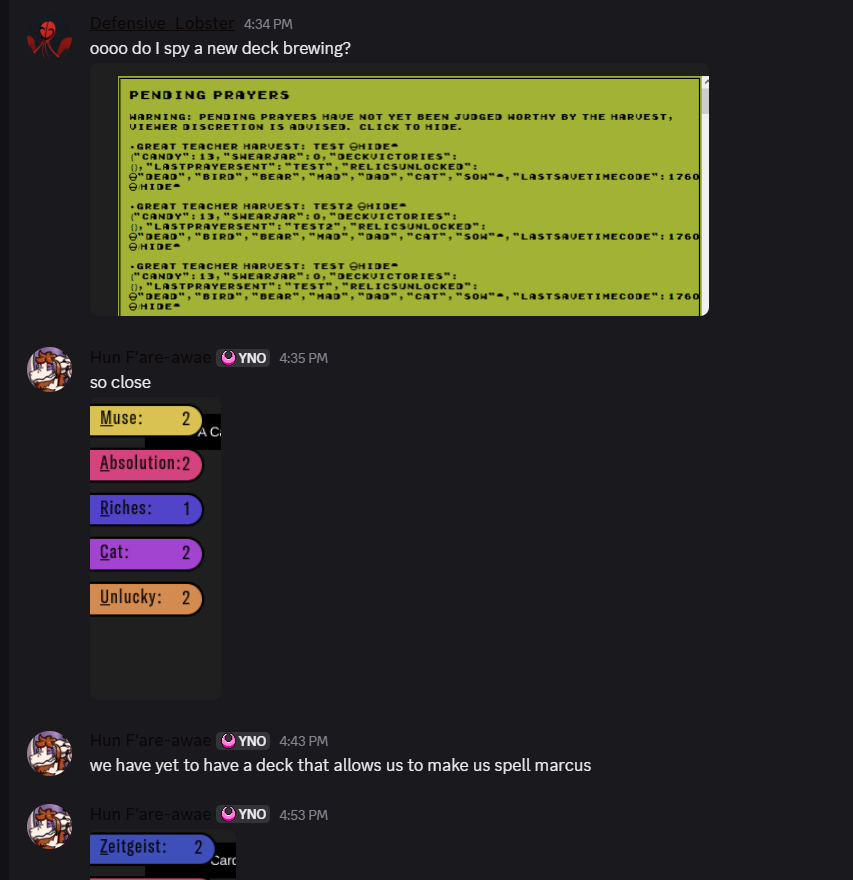The image size is (853, 880).
Task: Open the Pending Prayers screenshot attachment
Action: (398, 190)
